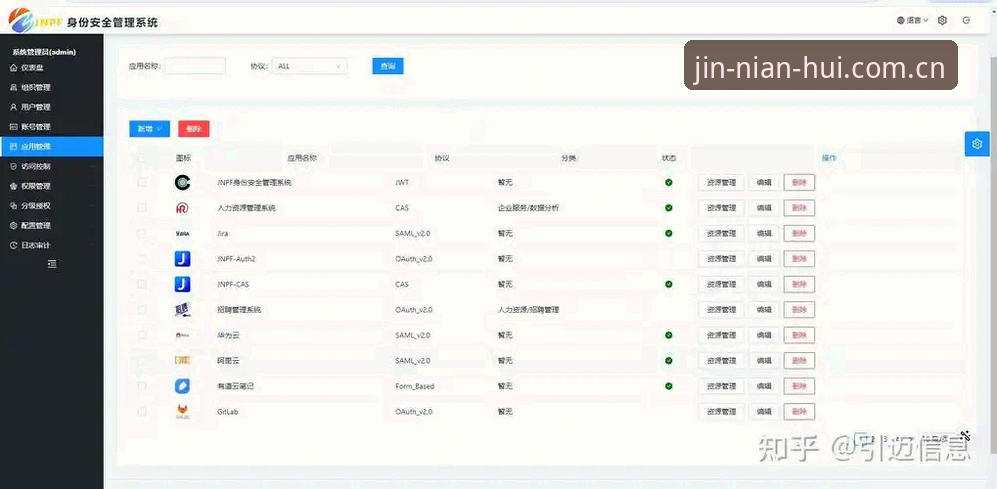Click the 应用名称 column header
Viewport: 997px width, 489px height.
point(302,158)
